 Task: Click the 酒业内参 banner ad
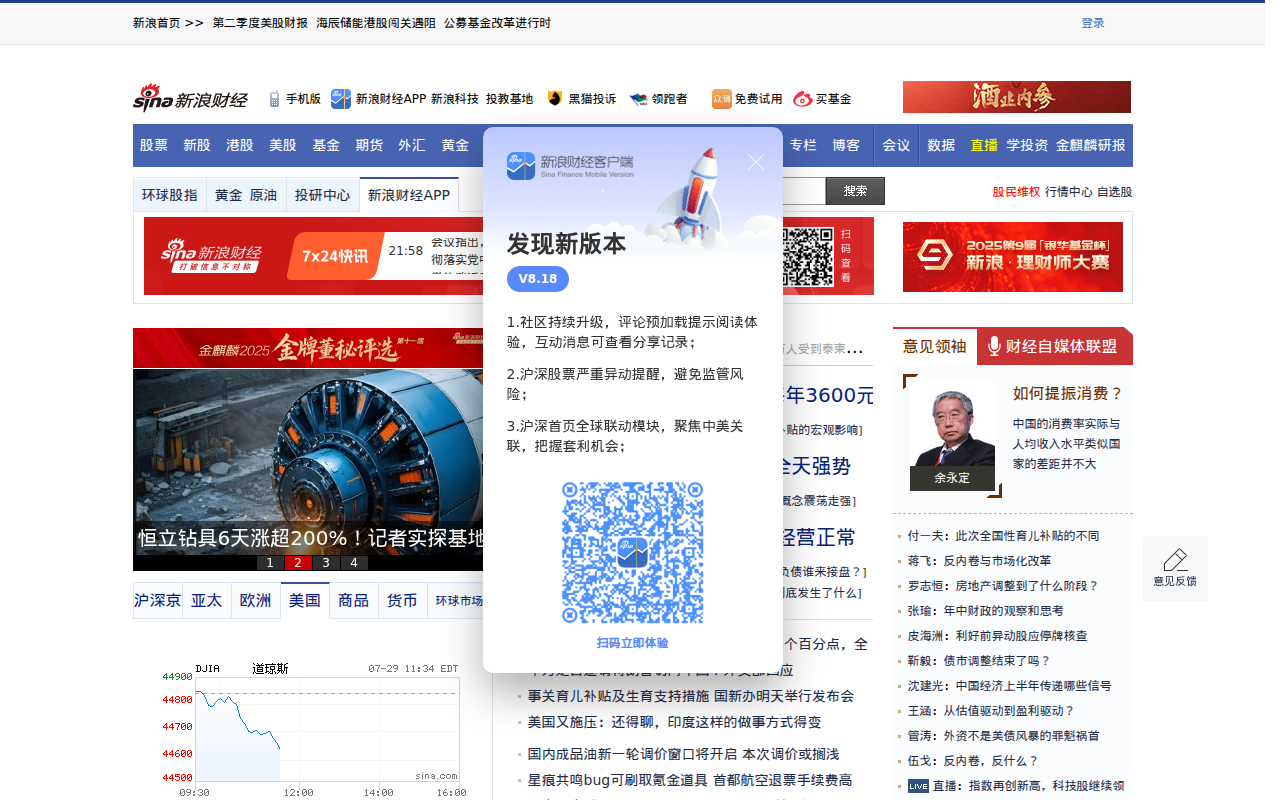(x=1017, y=97)
